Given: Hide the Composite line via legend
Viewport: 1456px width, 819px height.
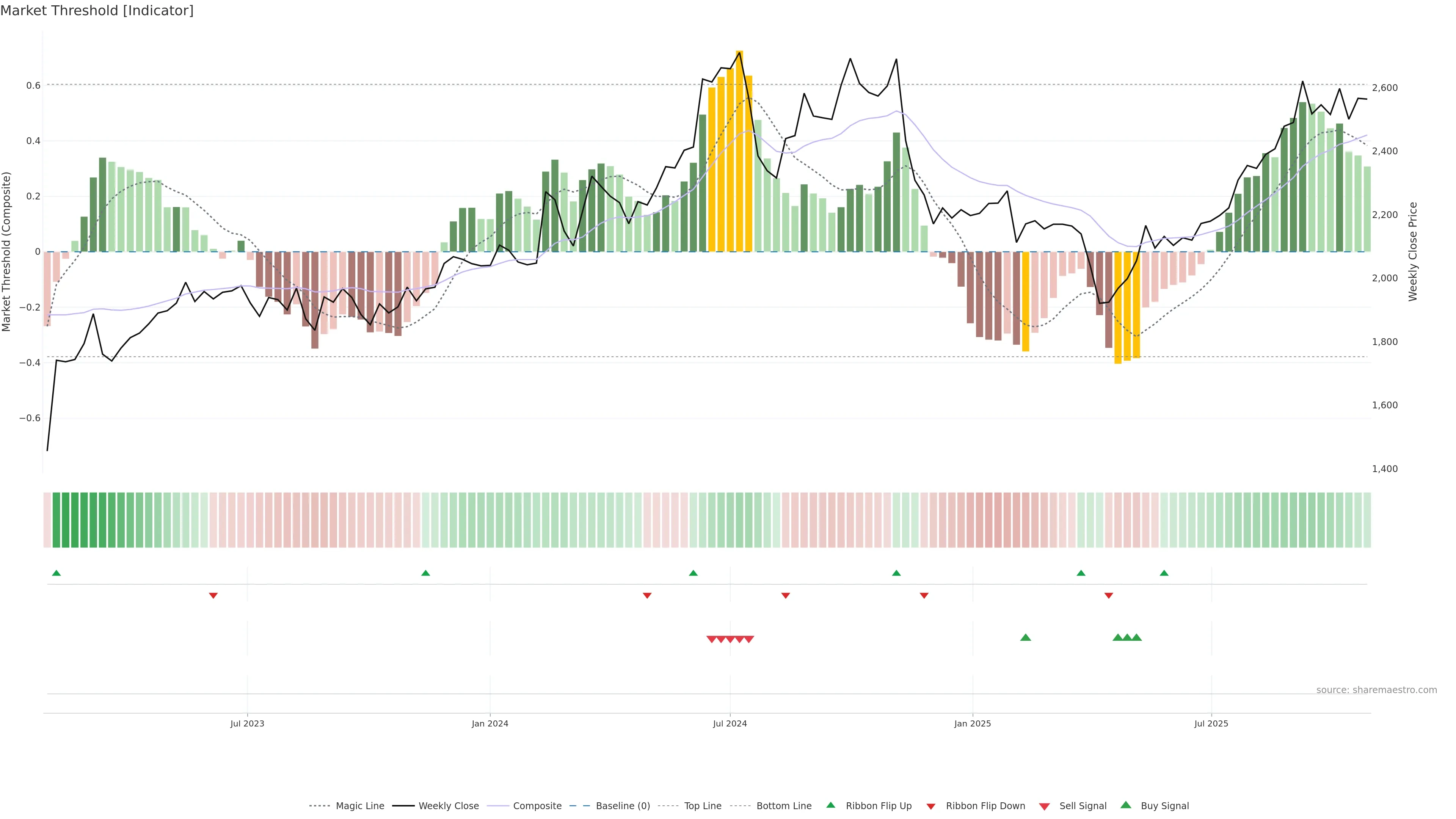Looking at the screenshot, I should click(537, 806).
